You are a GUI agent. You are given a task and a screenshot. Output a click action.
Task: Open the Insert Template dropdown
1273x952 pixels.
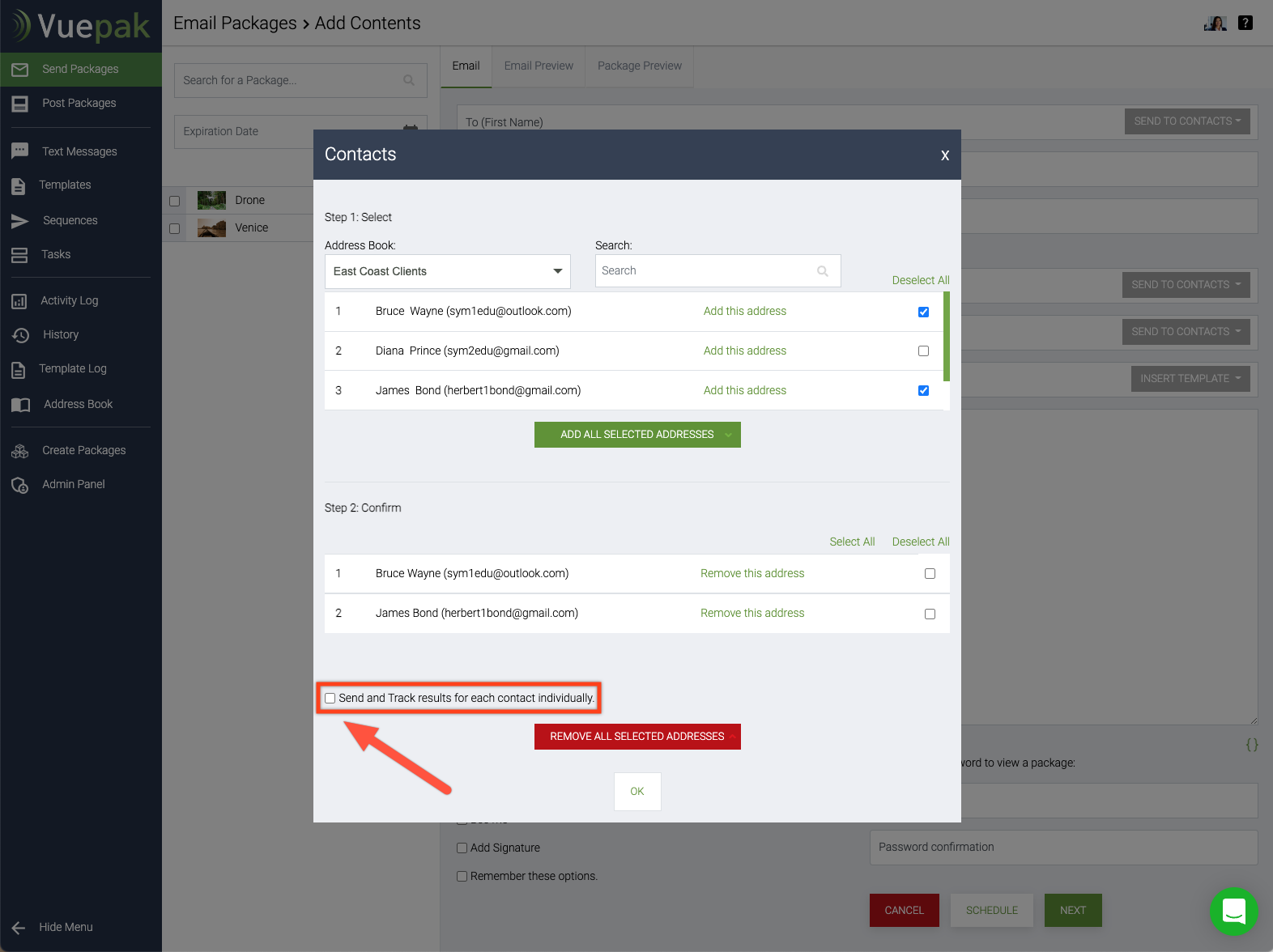point(1190,379)
